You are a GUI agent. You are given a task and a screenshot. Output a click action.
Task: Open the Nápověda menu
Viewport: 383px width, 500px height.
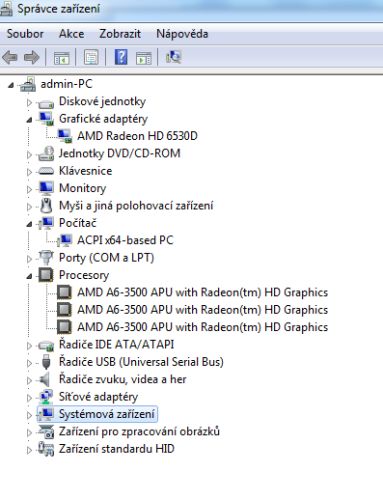182,34
